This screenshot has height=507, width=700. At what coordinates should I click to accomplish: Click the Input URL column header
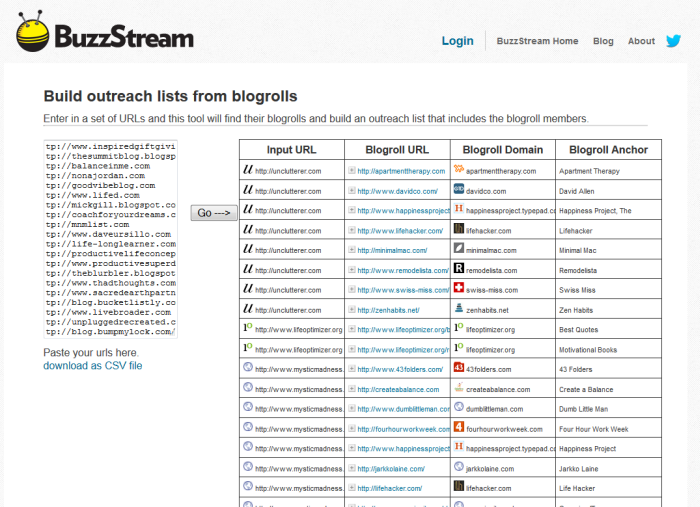(x=292, y=150)
